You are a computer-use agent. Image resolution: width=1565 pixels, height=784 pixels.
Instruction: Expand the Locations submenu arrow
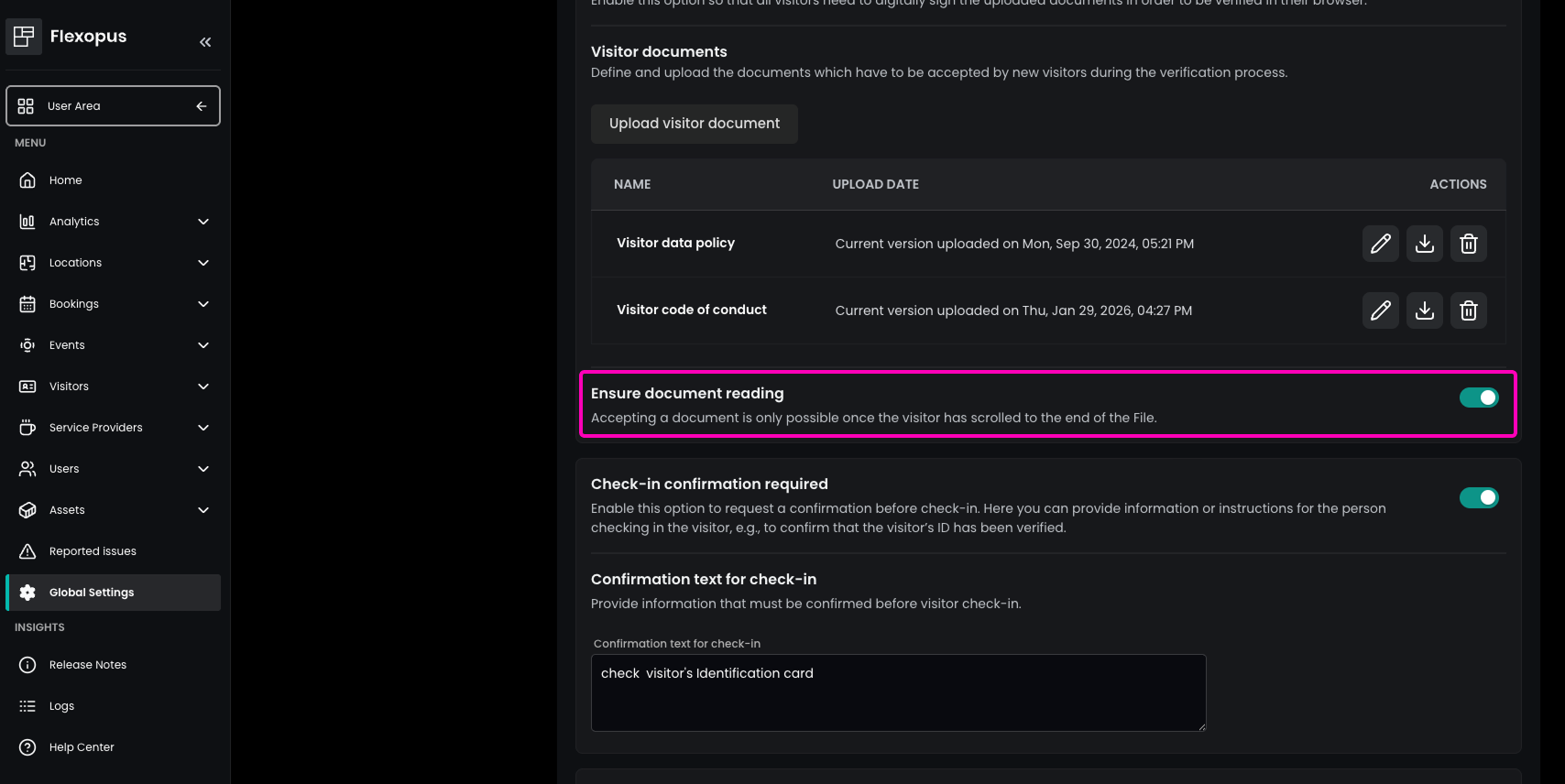point(203,263)
